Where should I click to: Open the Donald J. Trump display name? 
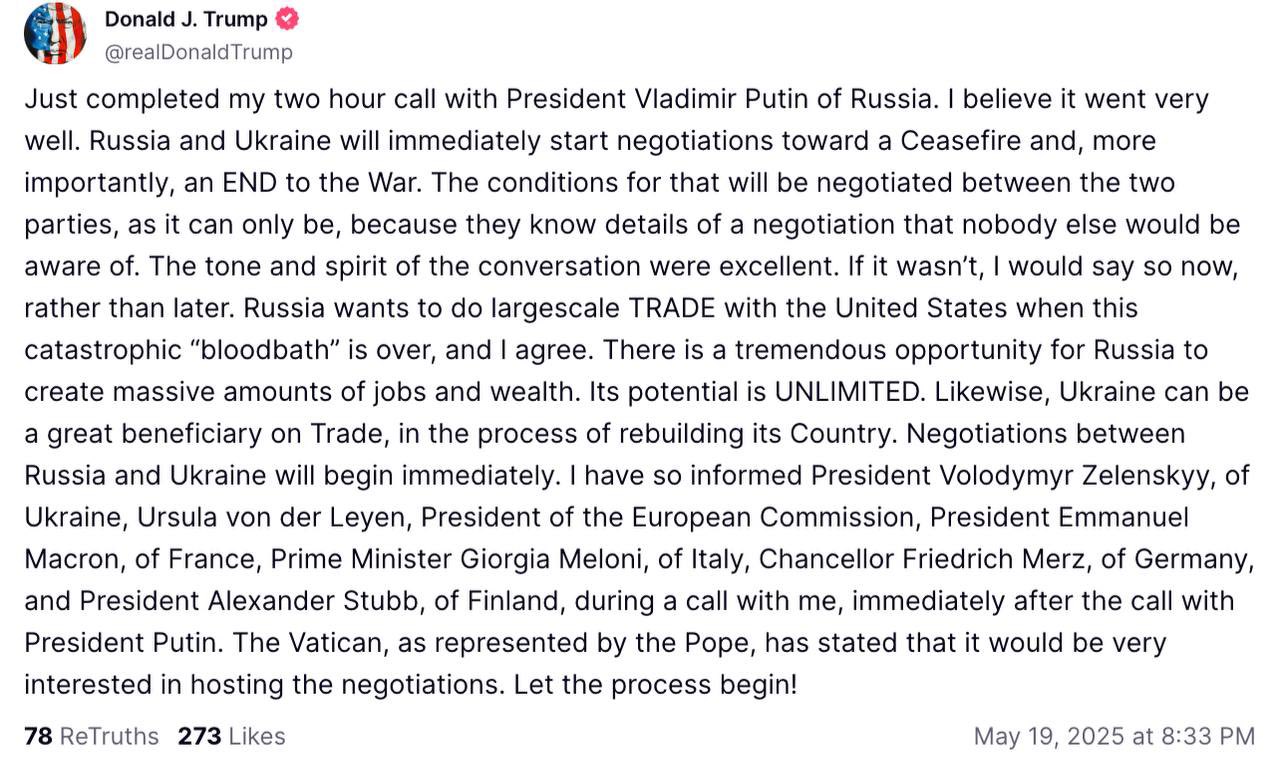pos(186,19)
